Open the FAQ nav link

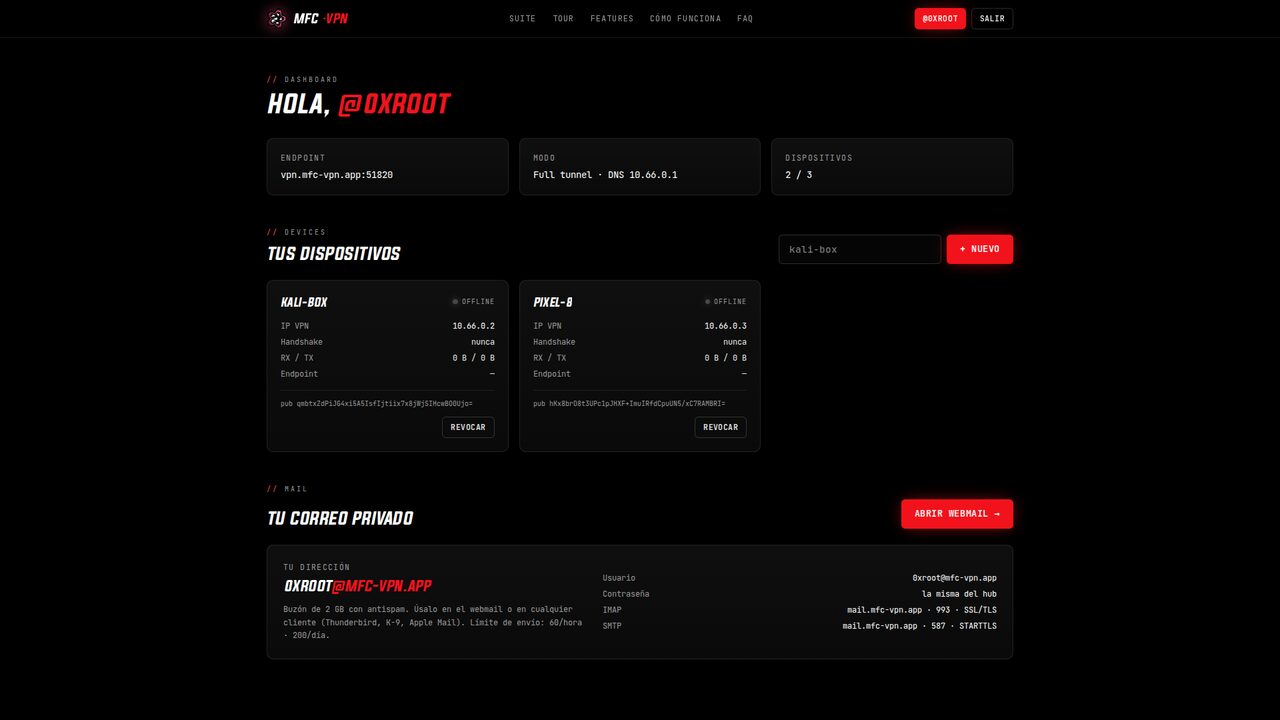745,19
